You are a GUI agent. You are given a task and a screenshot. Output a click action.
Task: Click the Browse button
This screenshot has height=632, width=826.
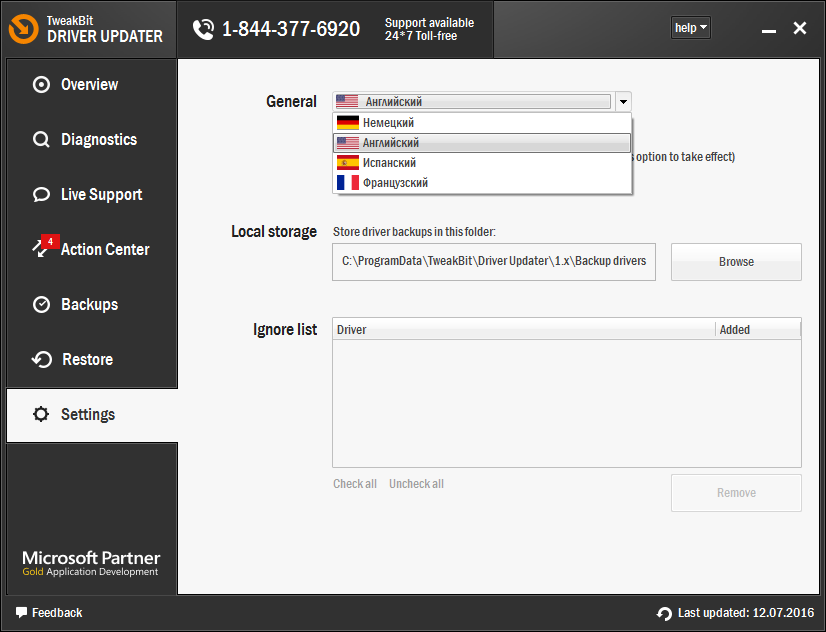click(736, 262)
